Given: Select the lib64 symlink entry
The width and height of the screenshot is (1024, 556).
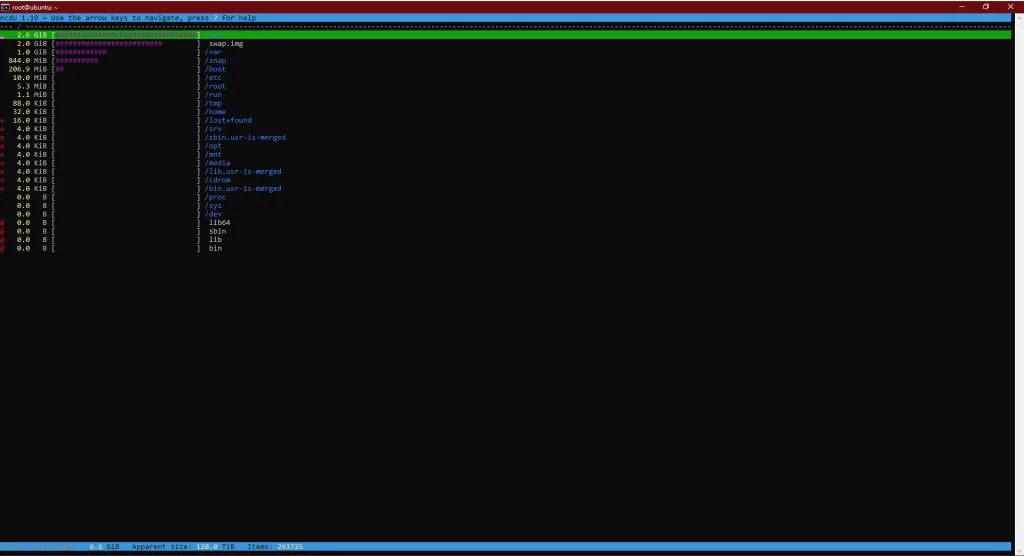Looking at the screenshot, I should 219,222.
